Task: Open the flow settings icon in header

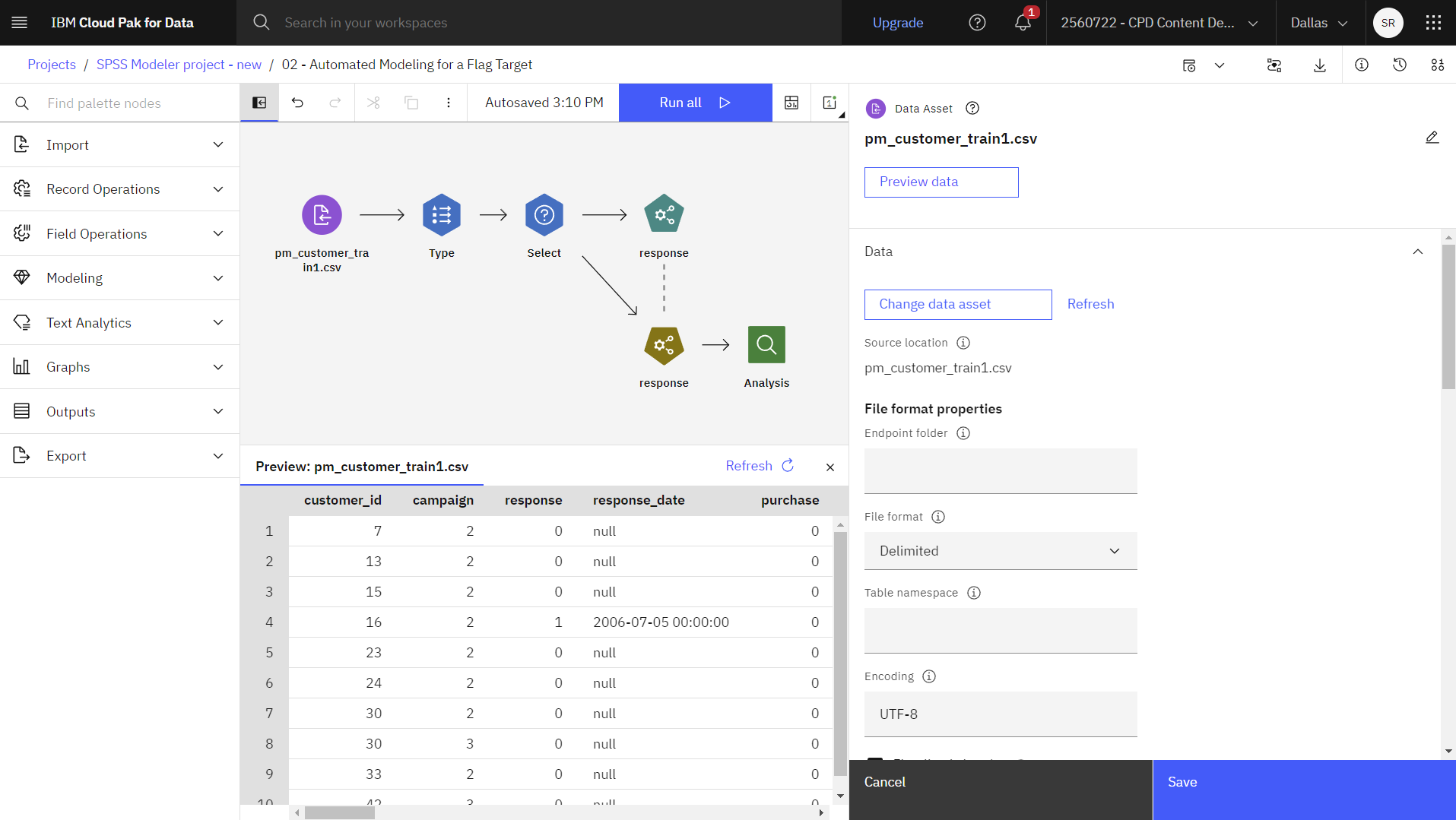Action: (x=1438, y=65)
